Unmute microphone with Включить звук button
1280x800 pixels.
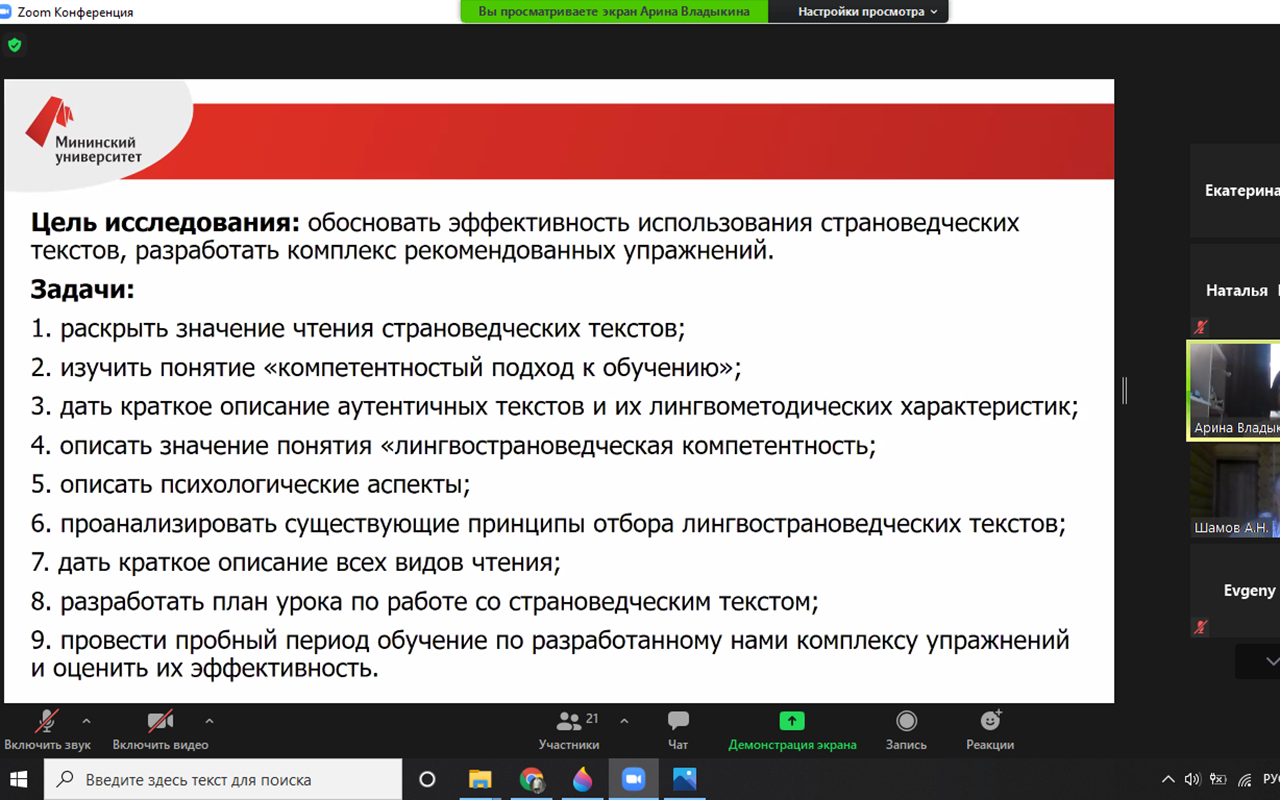click(x=47, y=730)
